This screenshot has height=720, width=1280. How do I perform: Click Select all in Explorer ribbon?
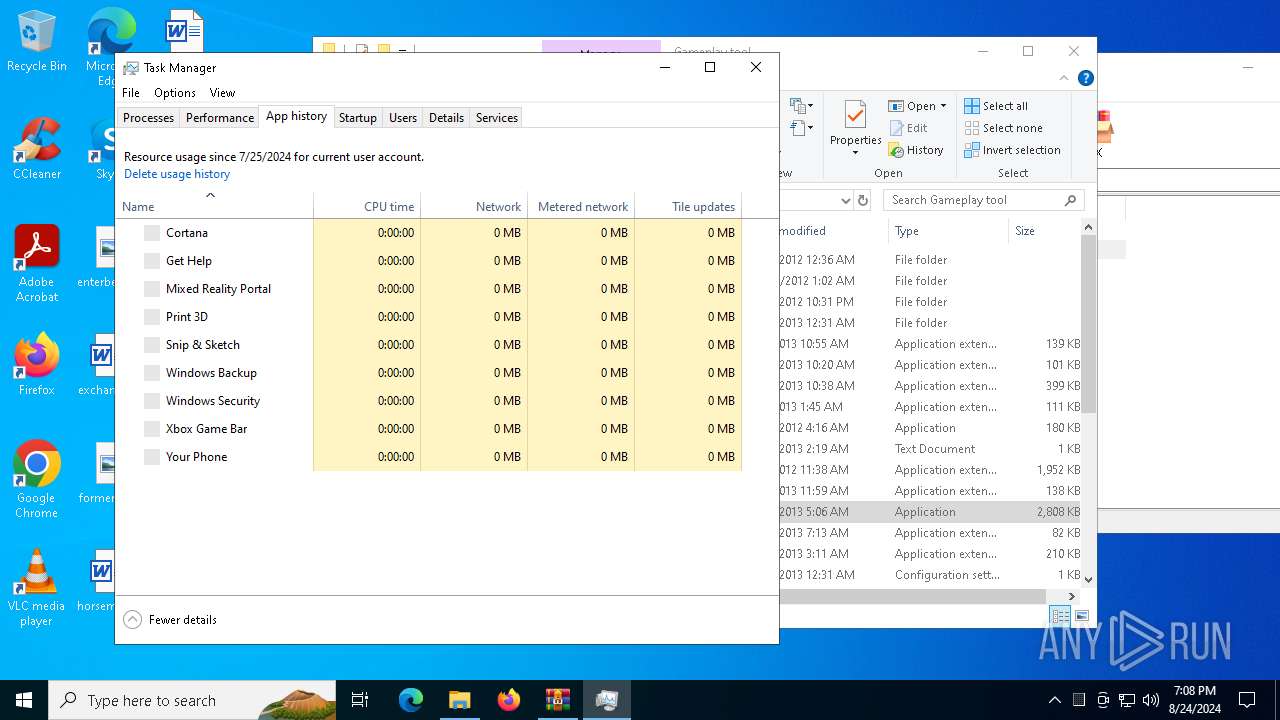(996, 106)
